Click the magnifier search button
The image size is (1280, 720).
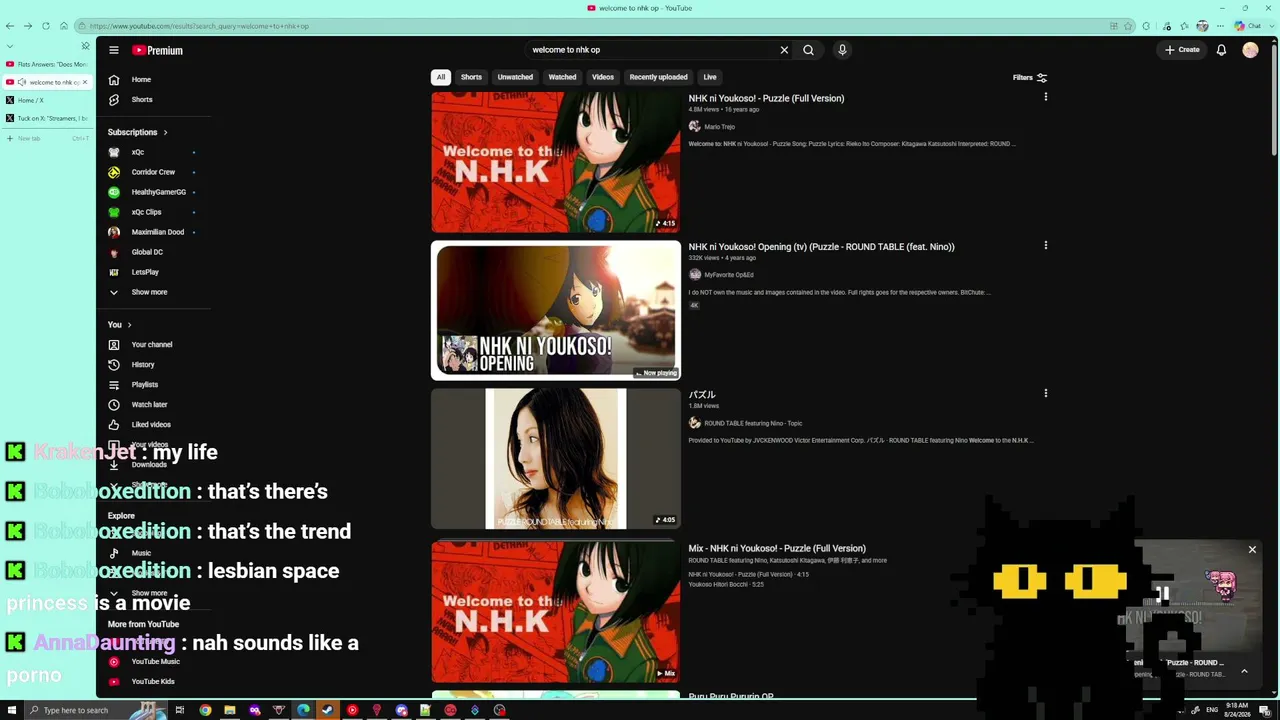(x=808, y=50)
